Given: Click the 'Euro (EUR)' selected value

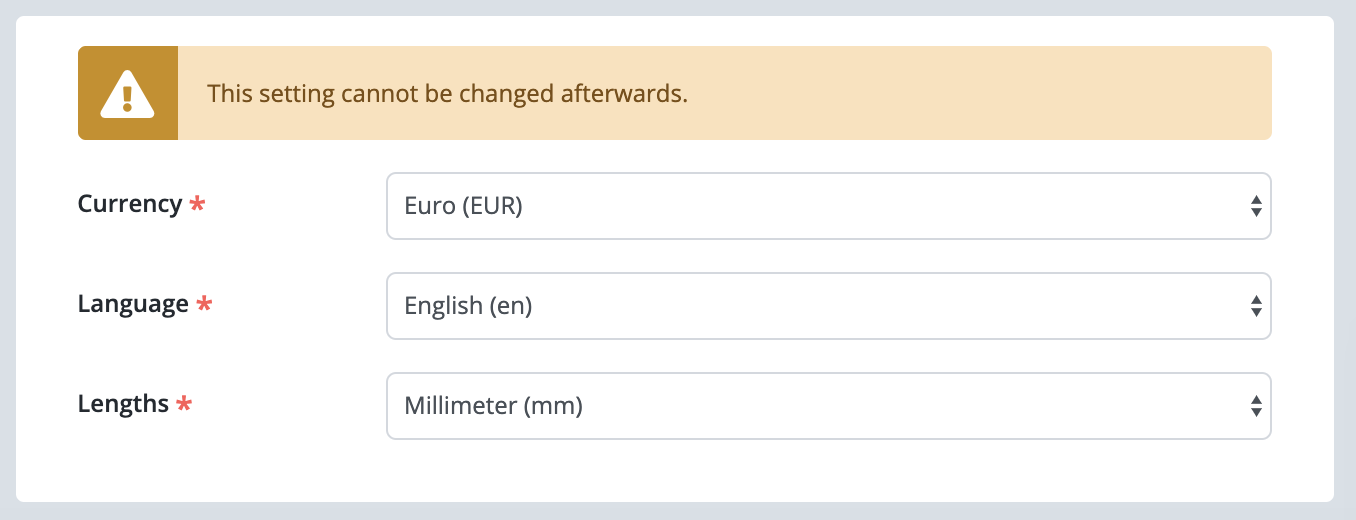Looking at the screenshot, I should 464,206.
